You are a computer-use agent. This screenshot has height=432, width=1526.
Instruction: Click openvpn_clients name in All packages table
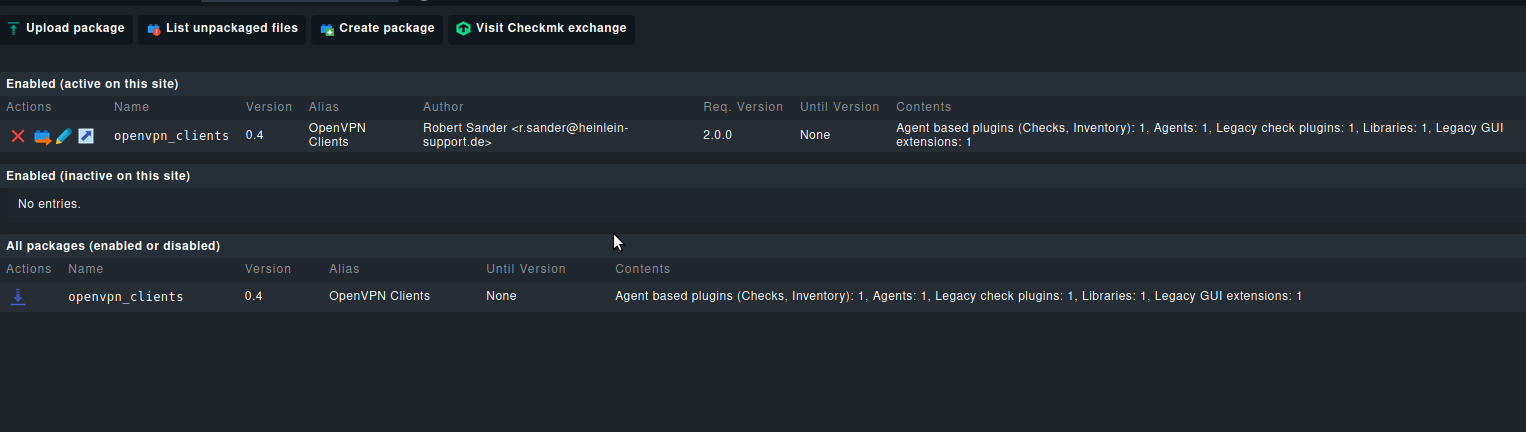pos(126,296)
